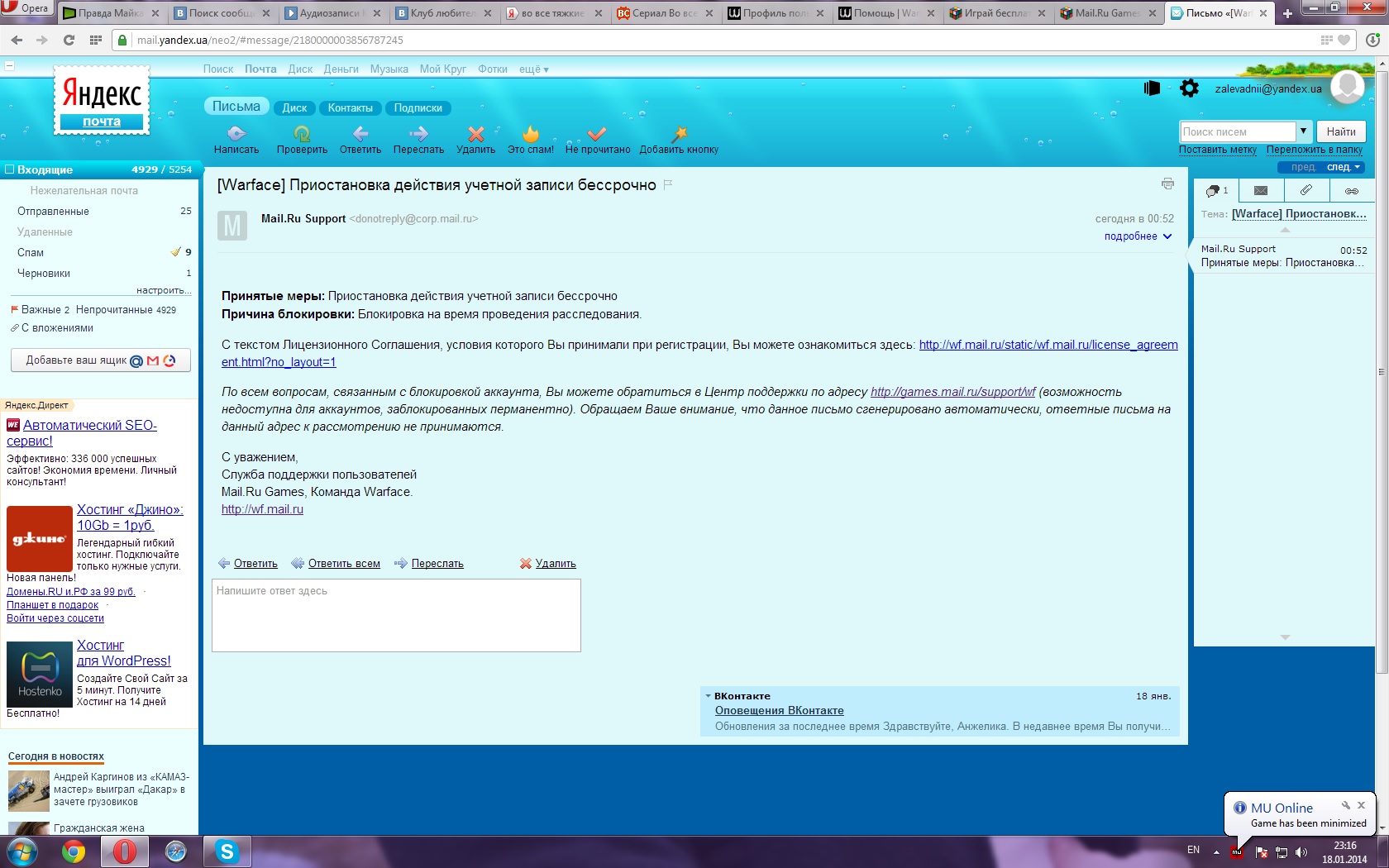Click taskbar volume speaker icon
This screenshot has height=868, width=1389.
point(1301,851)
